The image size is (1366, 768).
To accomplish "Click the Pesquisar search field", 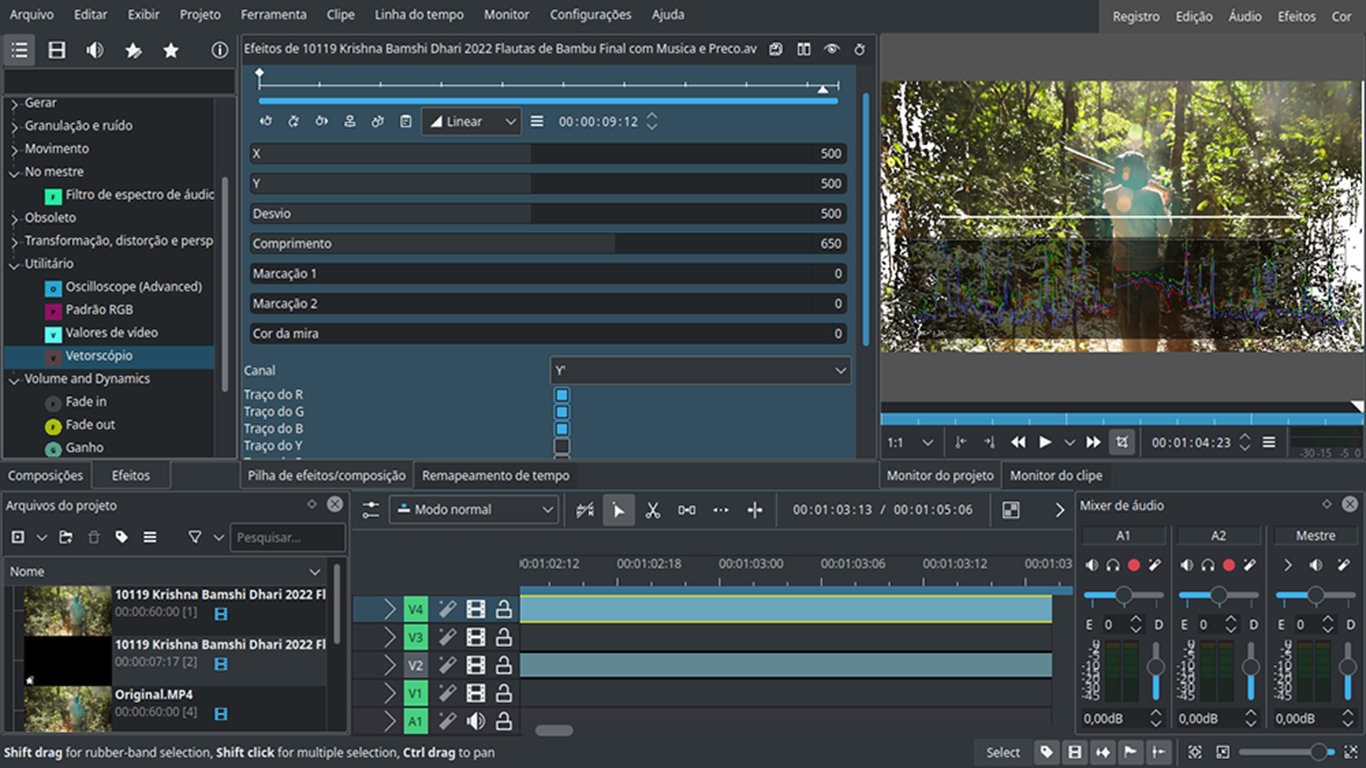I will [x=288, y=538].
